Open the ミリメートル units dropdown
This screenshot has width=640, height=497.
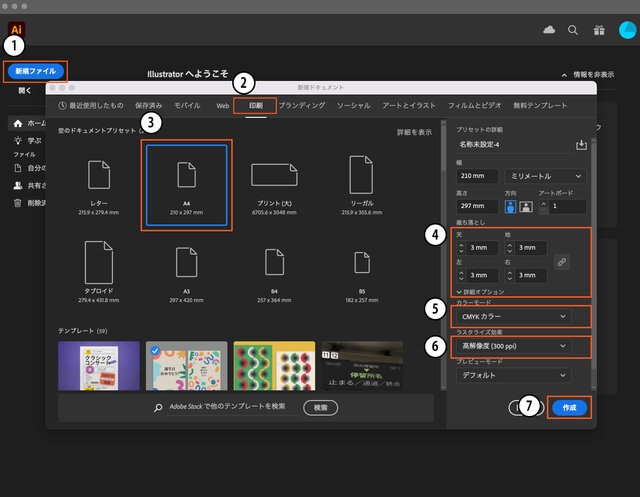click(x=545, y=176)
